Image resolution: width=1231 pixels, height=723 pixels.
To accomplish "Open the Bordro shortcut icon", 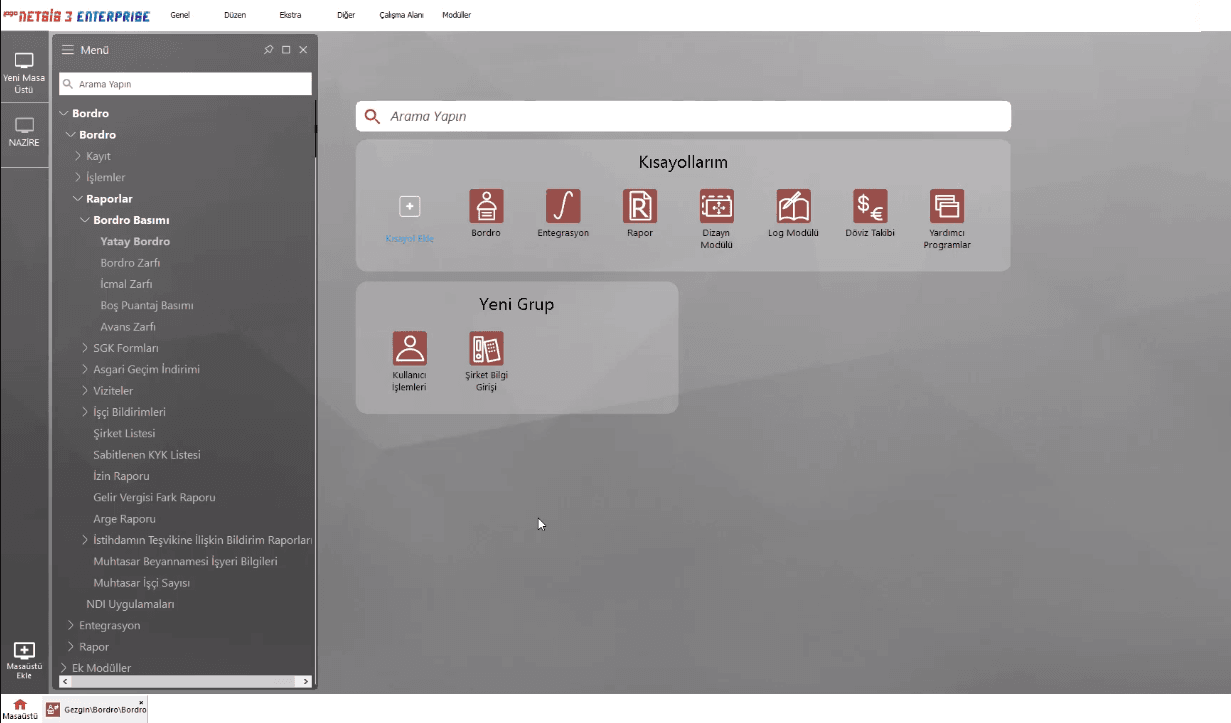I will pos(486,207).
